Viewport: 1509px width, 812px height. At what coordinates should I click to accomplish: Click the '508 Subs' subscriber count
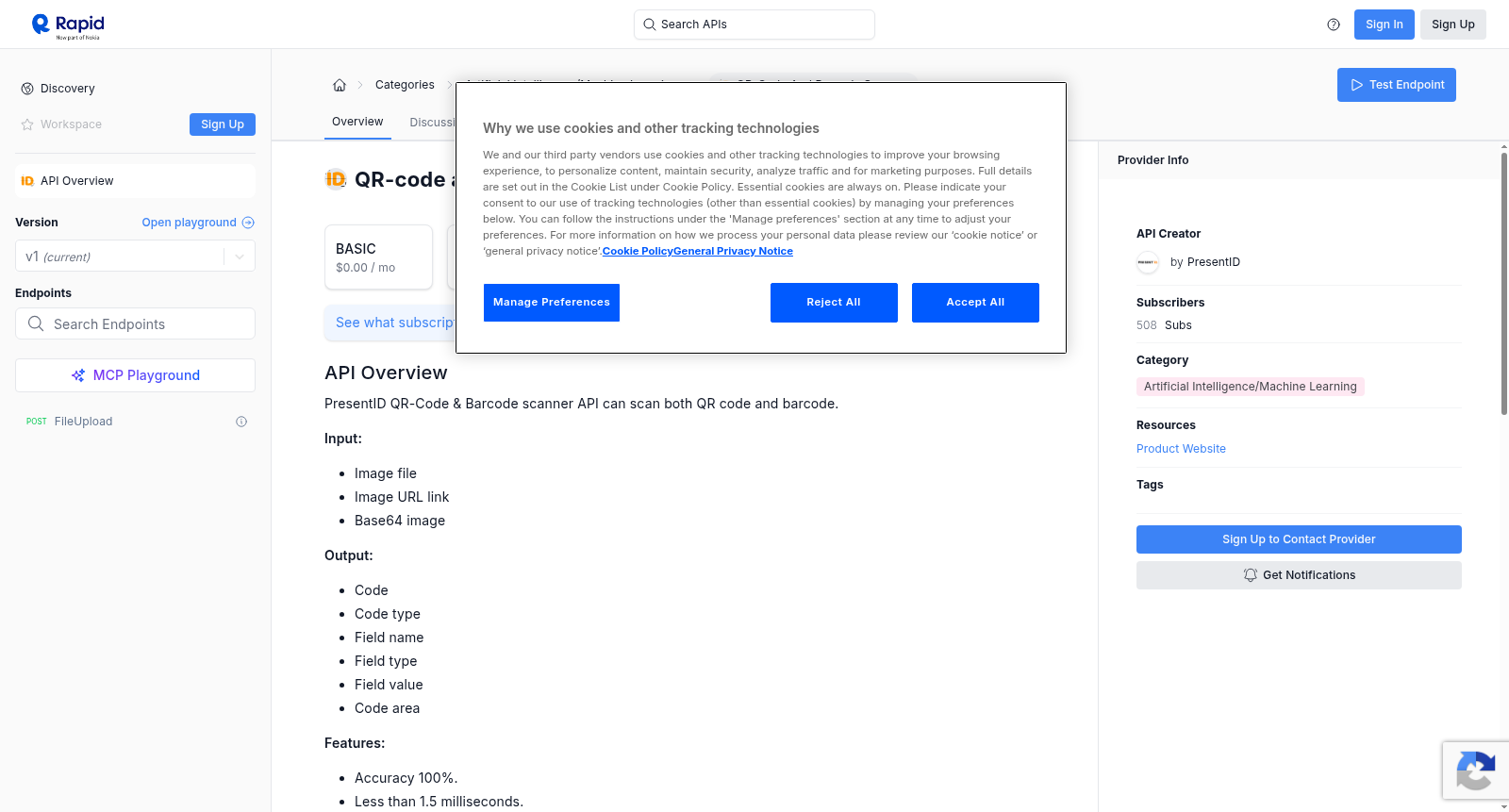1164,325
